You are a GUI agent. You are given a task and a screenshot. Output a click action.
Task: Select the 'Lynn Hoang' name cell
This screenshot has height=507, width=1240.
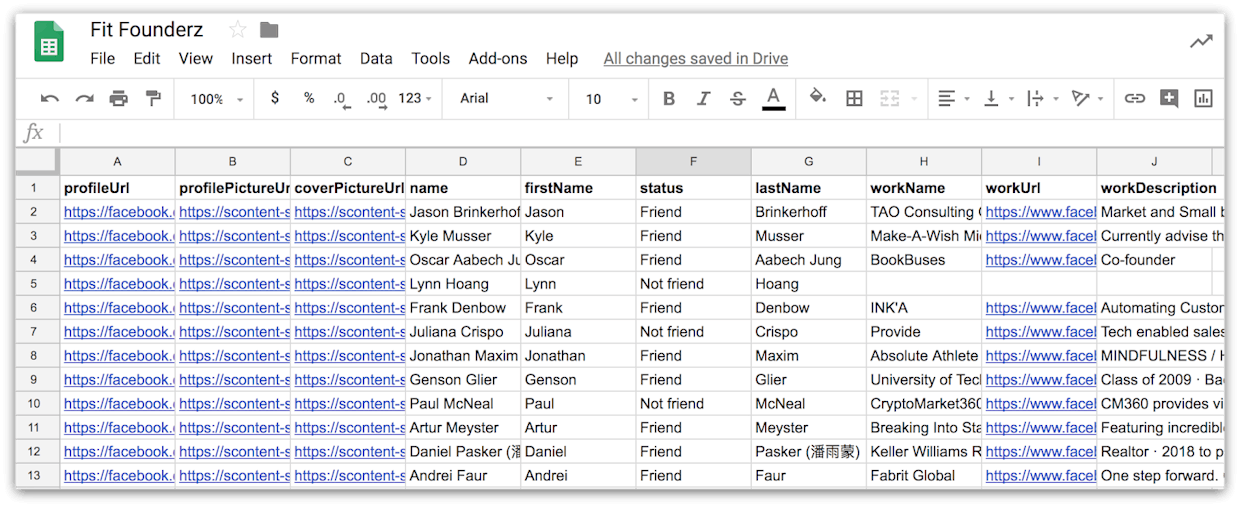(x=463, y=284)
